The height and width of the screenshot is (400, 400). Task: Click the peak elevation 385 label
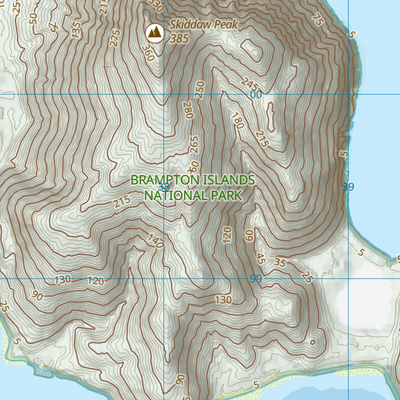180,39
